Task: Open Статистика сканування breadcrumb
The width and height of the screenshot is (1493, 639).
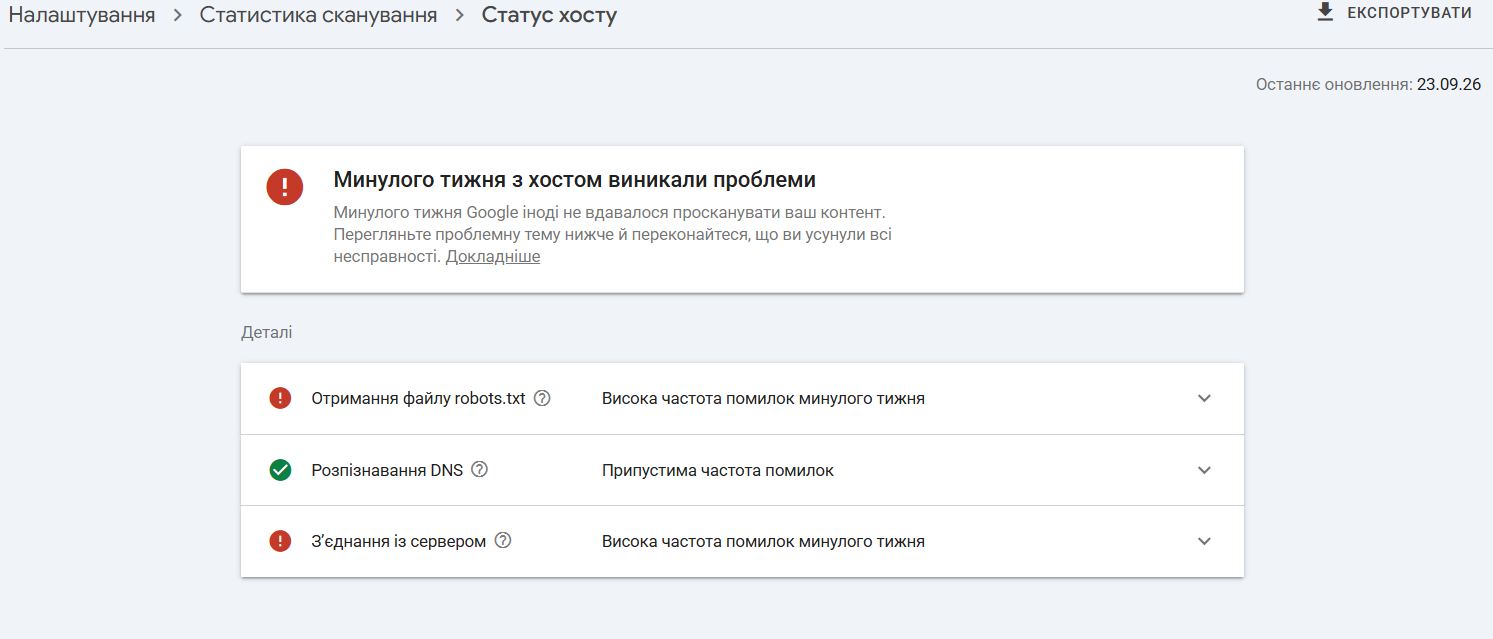Action: [318, 15]
